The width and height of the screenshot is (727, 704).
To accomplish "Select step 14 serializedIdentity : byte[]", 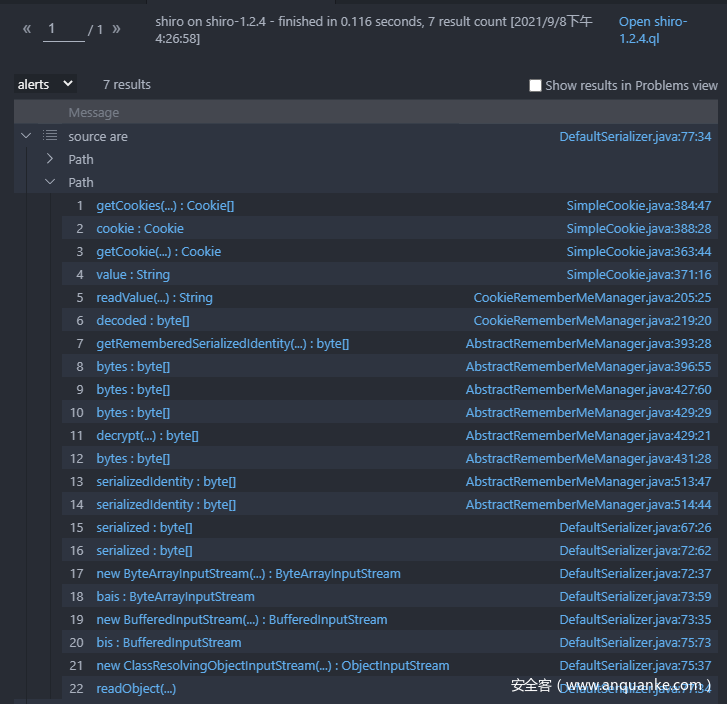I will [166, 505].
